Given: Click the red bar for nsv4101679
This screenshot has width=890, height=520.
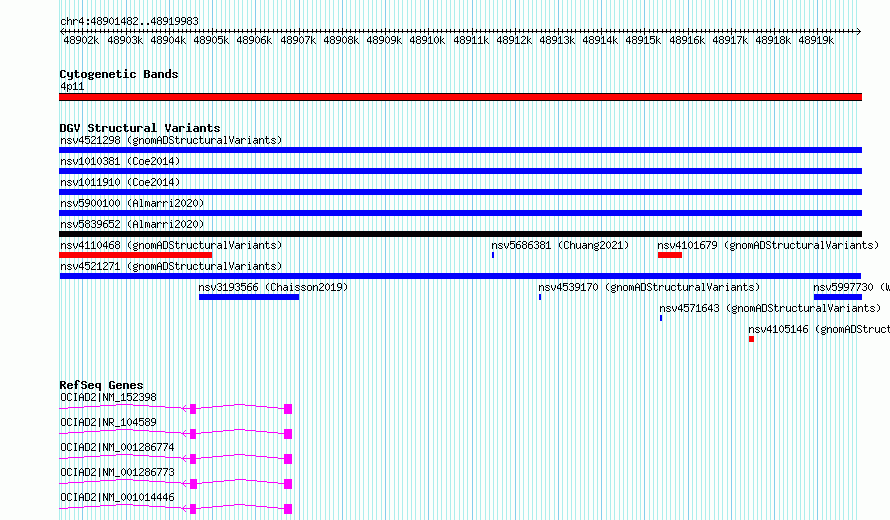Looking at the screenshot, I should [x=670, y=255].
